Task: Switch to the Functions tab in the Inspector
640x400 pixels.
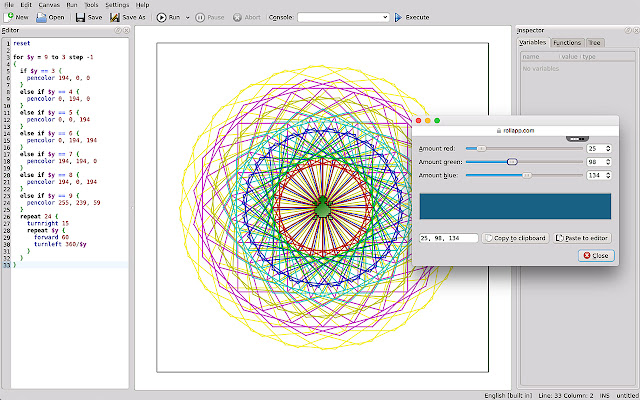Action: pyautogui.click(x=567, y=43)
